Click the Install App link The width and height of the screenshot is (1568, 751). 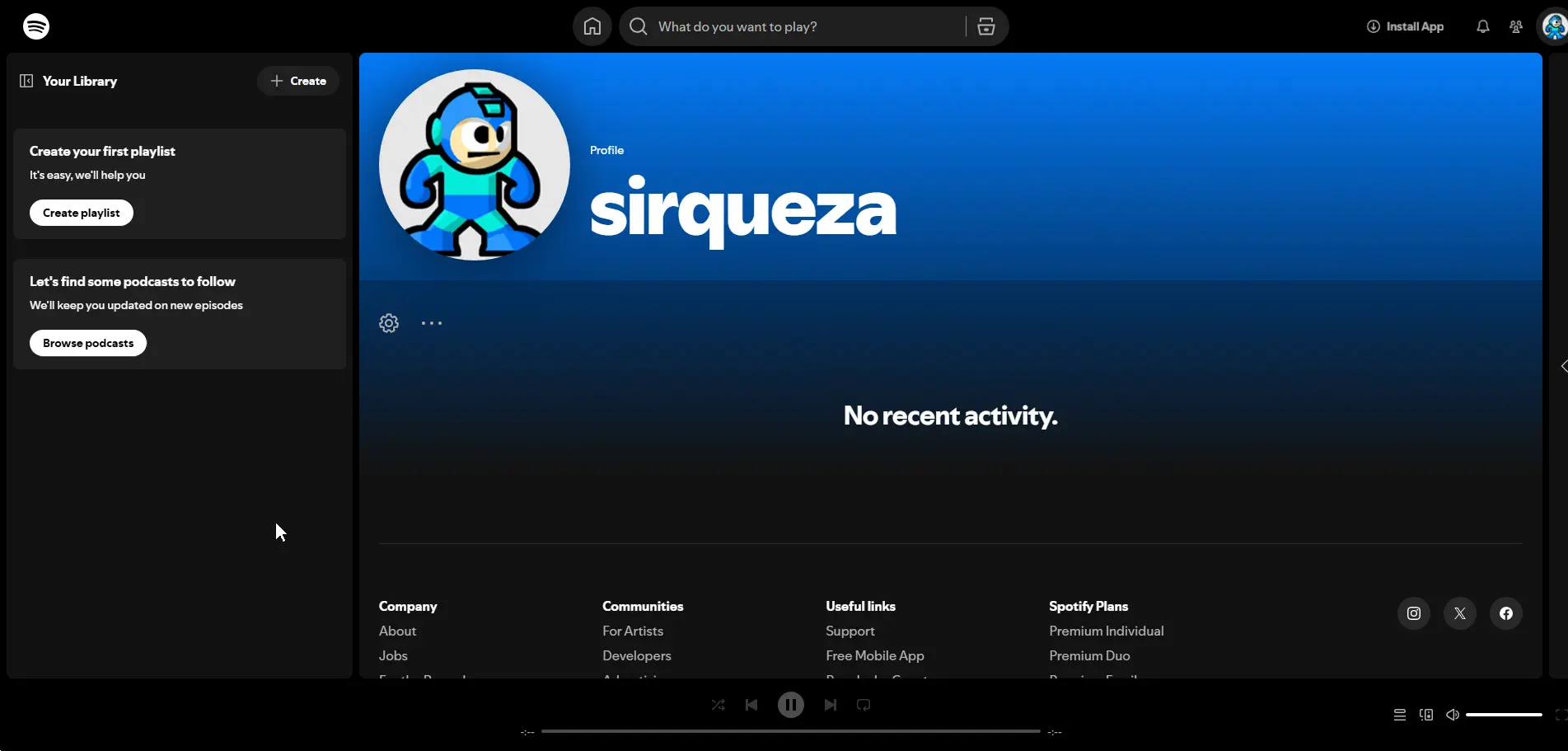point(1406,26)
